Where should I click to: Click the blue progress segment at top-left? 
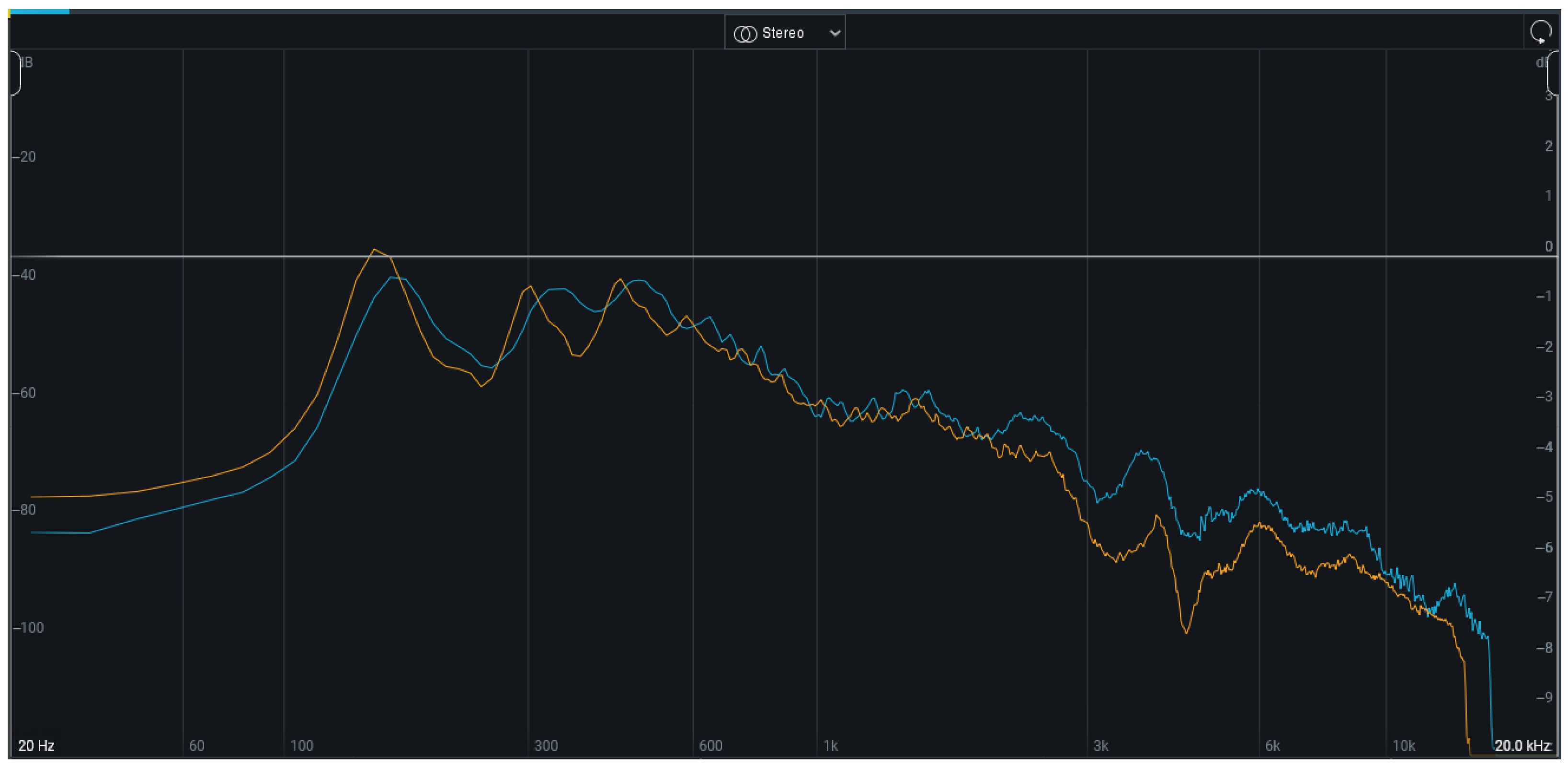pos(40,11)
